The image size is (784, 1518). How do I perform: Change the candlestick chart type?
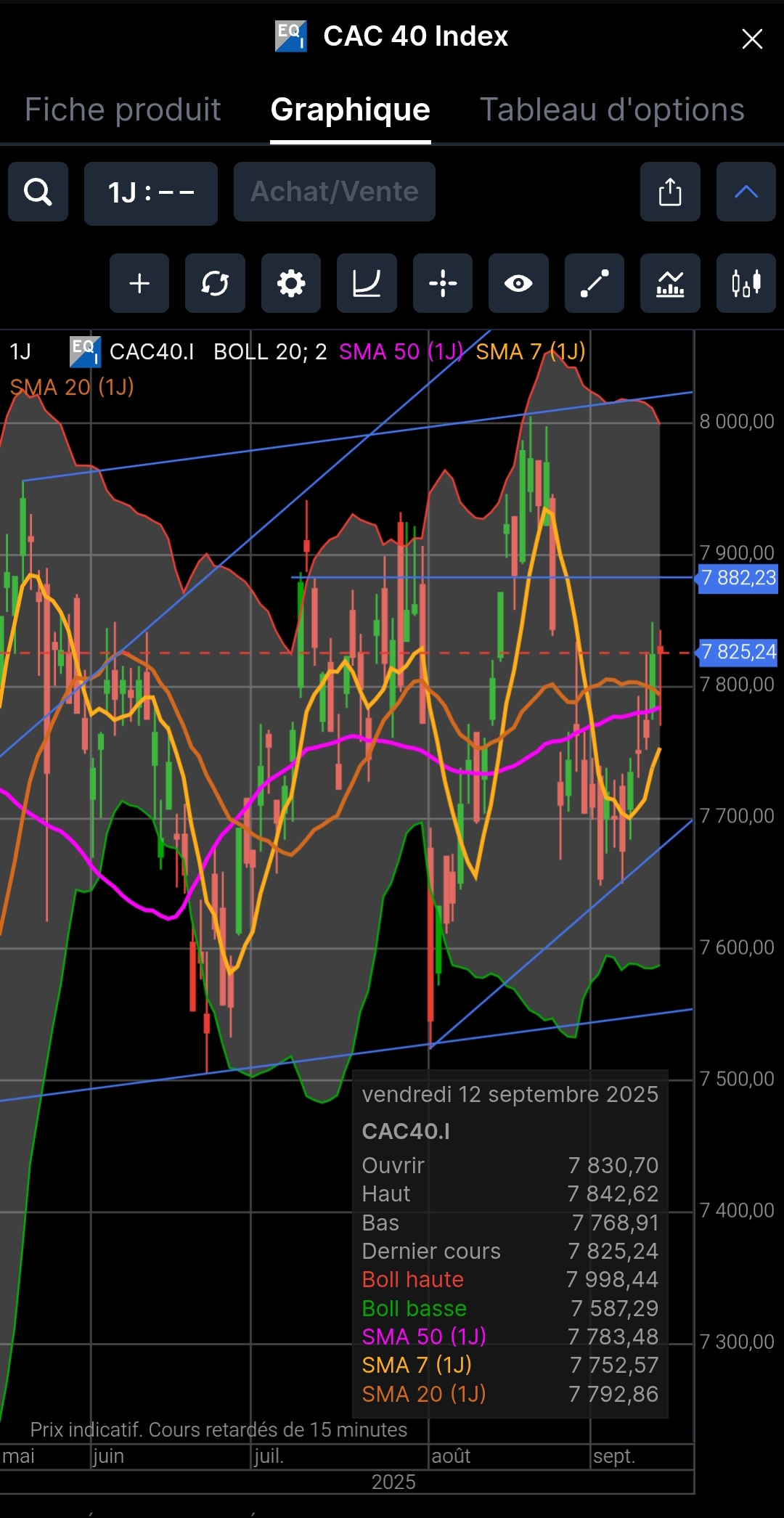[746, 283]
